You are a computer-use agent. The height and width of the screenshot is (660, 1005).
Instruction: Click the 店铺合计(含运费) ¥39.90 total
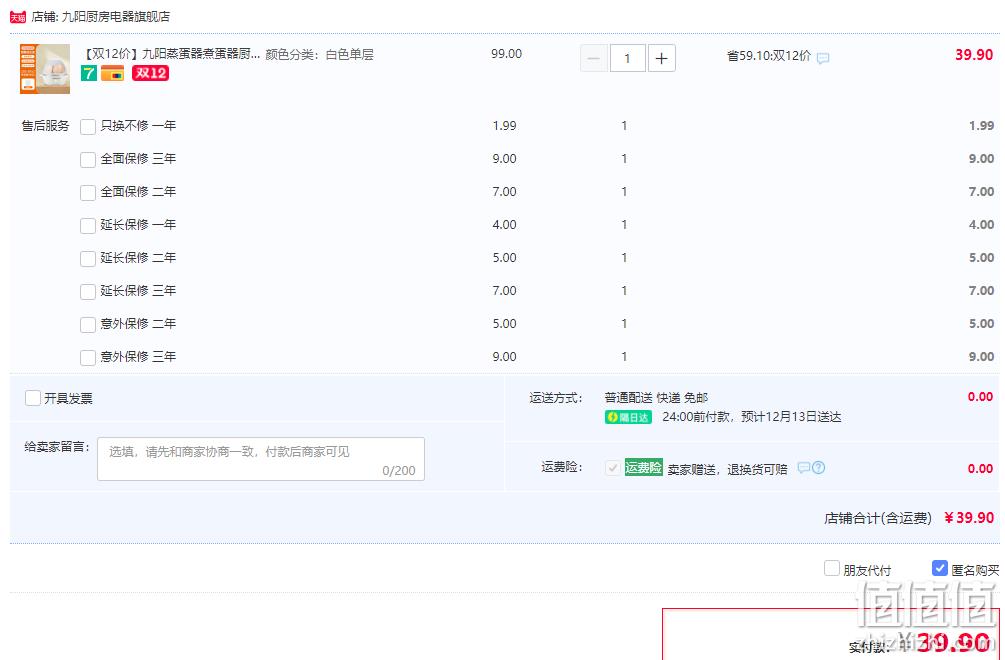[x=909, y=518]
